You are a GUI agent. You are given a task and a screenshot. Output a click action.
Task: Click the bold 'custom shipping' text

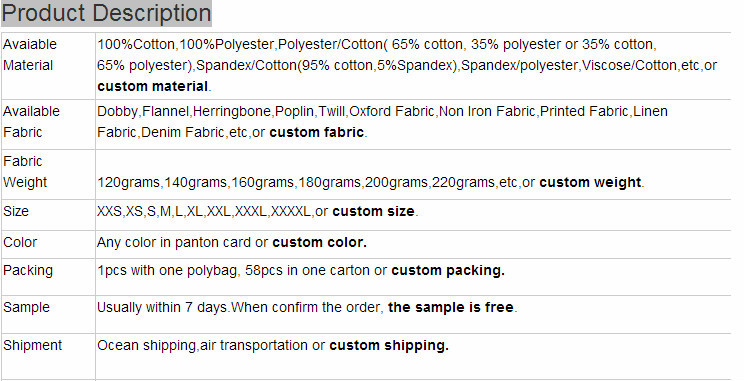(x=389, y=345)
